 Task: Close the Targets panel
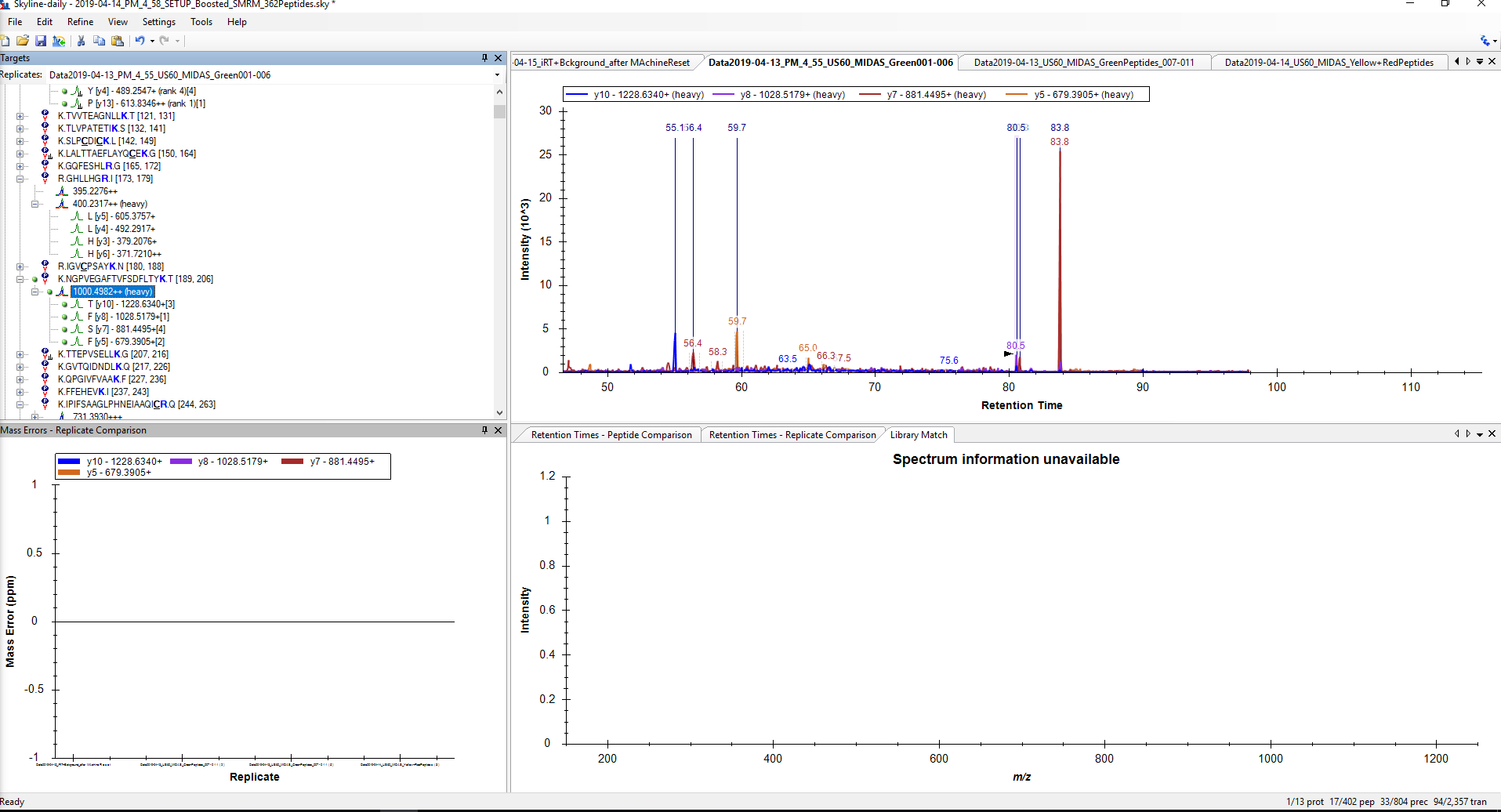498,58
